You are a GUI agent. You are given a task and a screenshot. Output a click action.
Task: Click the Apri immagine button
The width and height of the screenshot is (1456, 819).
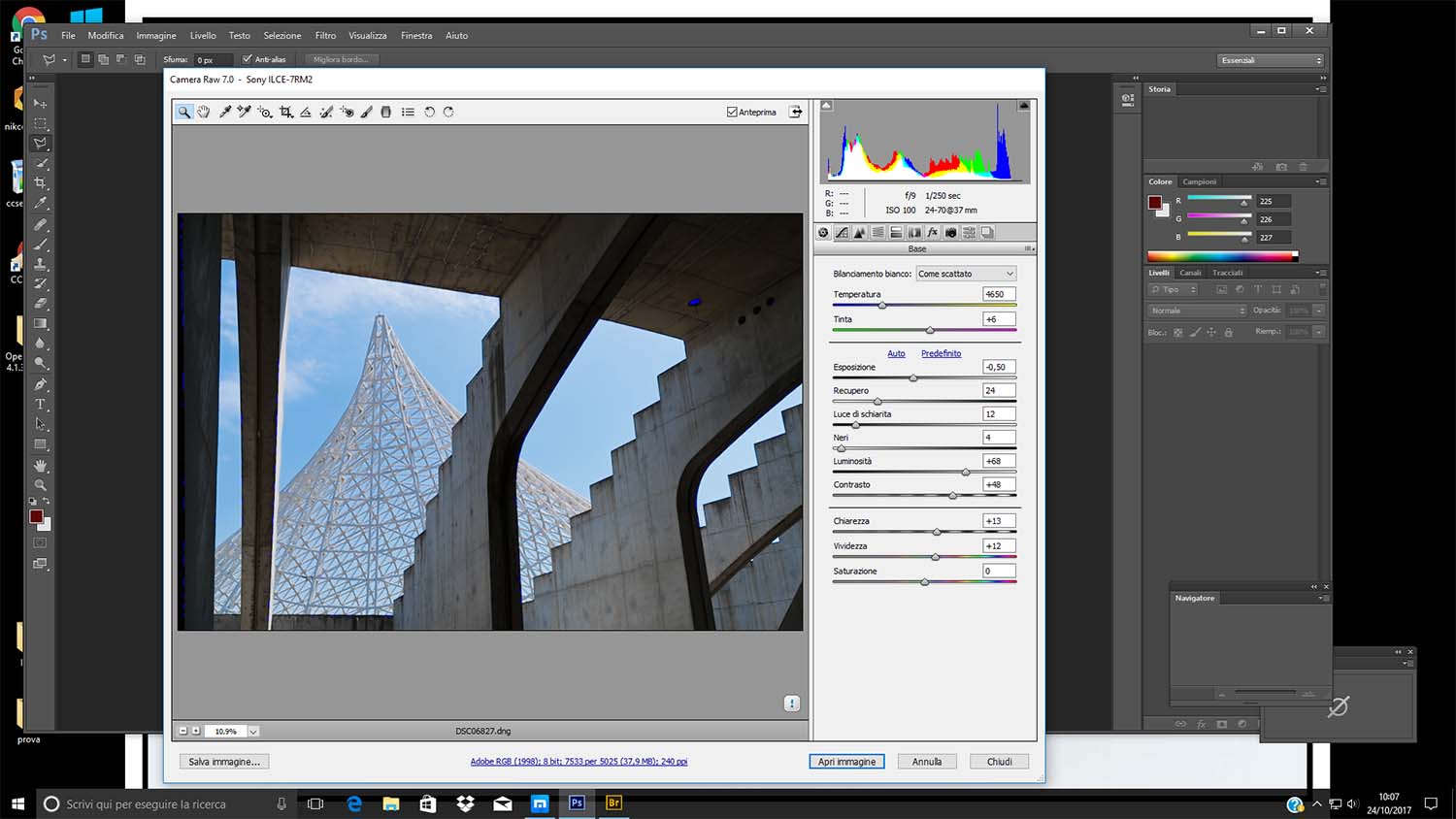845,761
